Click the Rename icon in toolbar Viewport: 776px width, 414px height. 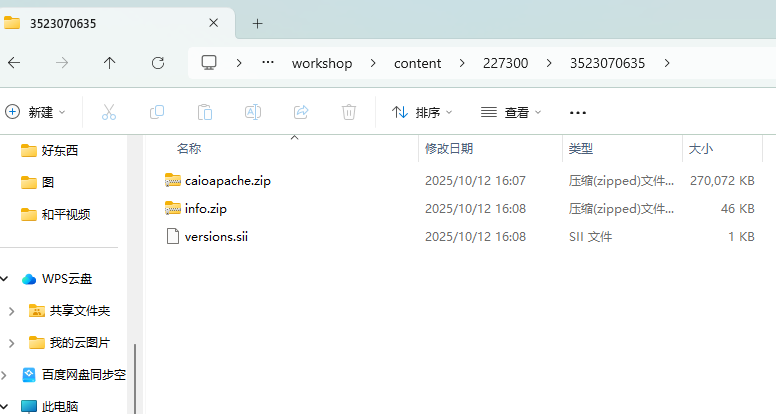pos(253,112)
